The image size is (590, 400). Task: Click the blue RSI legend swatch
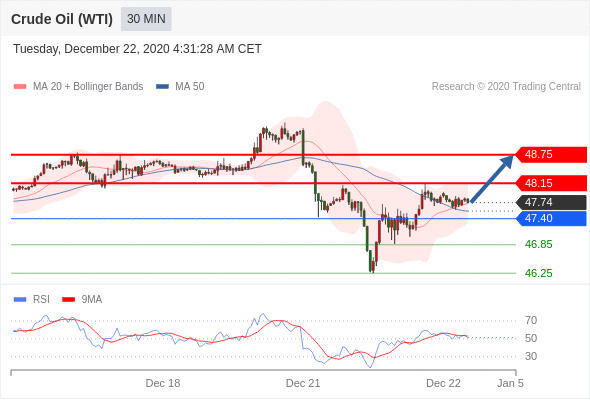coord(20,300)
